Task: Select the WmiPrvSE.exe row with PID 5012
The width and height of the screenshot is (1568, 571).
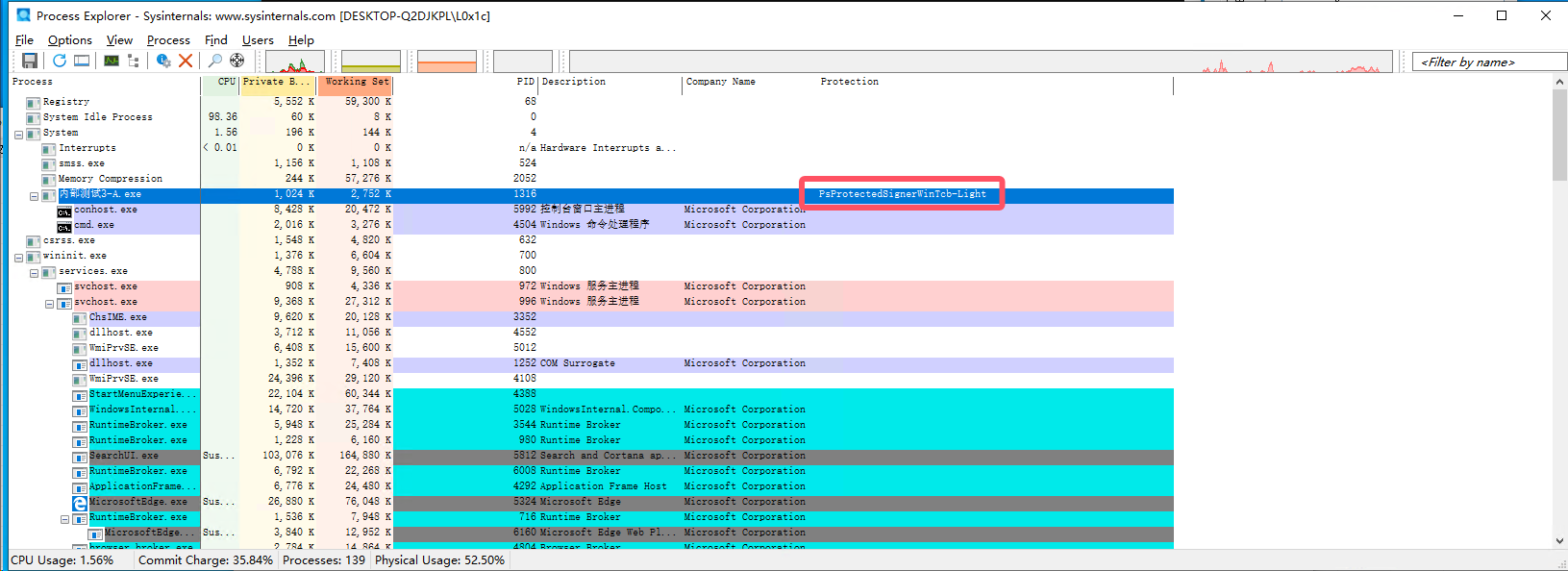Action: pos(591,348)
